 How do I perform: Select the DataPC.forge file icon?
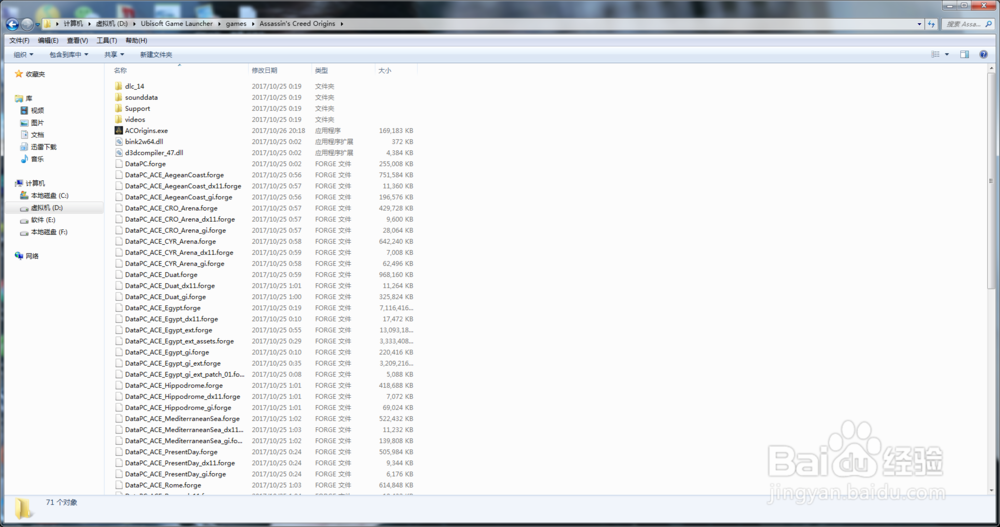point(119,164)
